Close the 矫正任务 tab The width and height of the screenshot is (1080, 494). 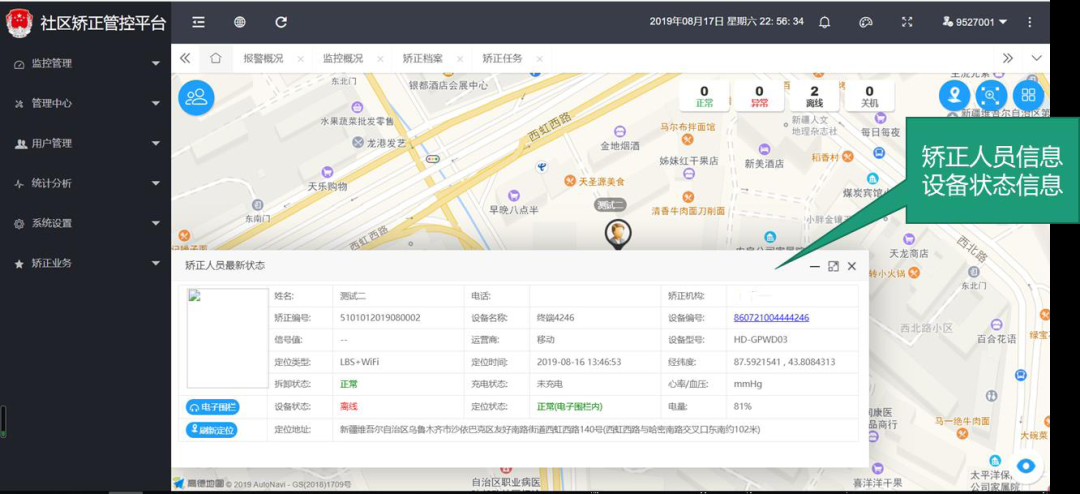coord(539,59)
